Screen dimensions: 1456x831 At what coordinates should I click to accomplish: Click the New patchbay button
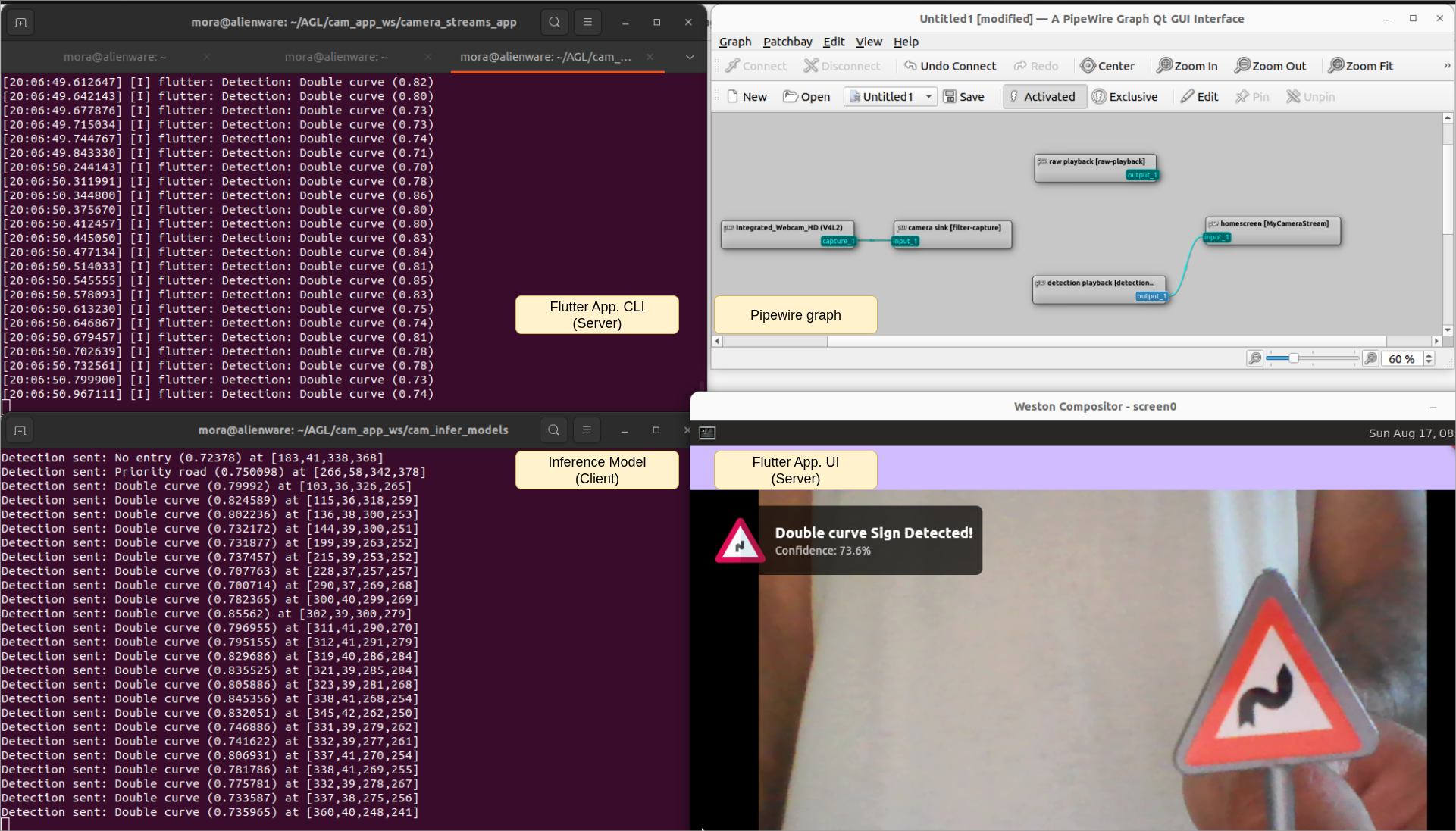[747, 96]
